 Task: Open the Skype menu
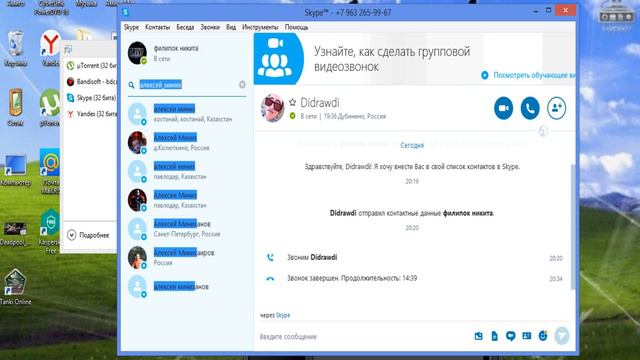(131, 27)
